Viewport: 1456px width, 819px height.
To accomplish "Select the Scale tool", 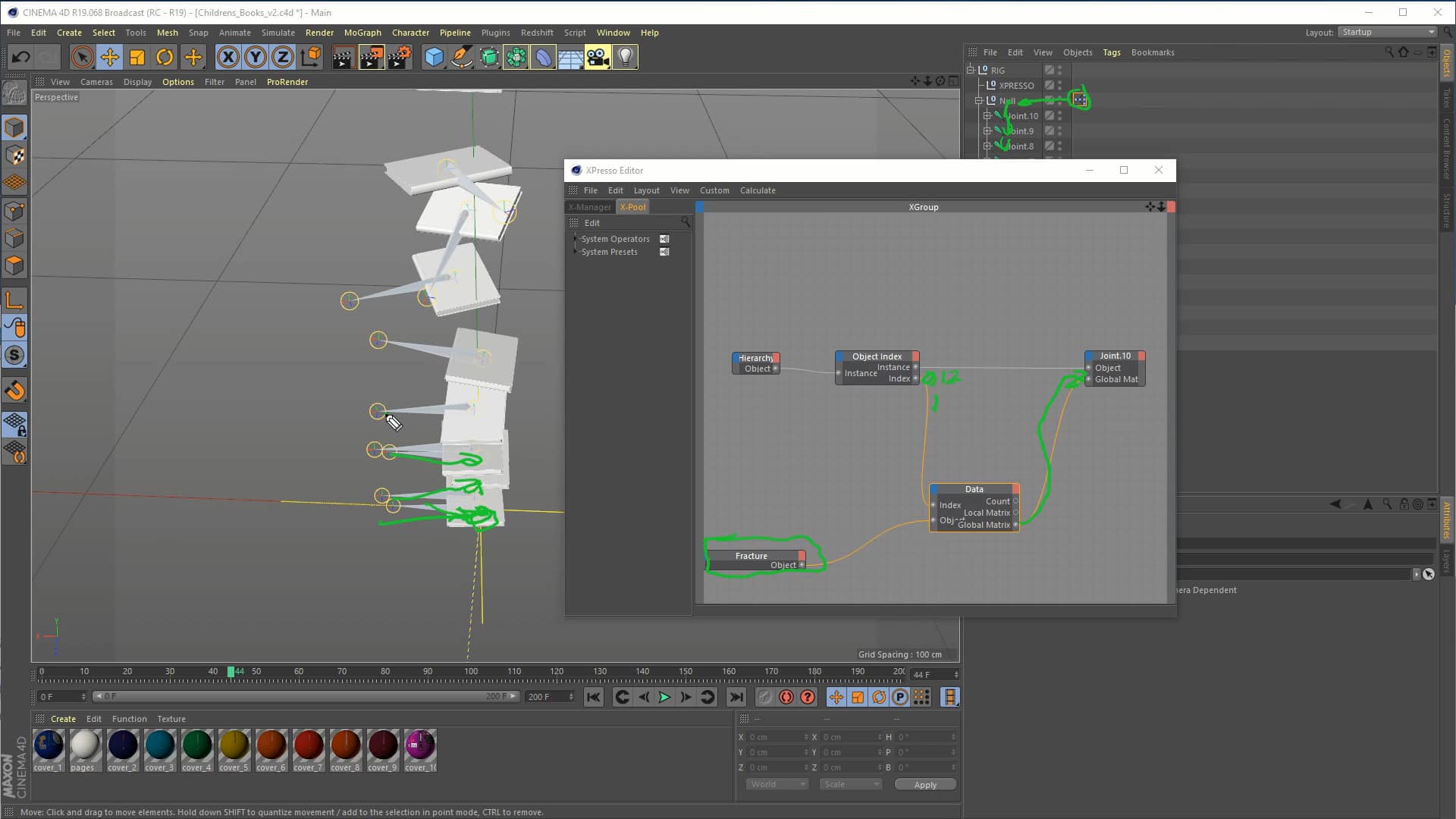I will [x=136, y=57].
